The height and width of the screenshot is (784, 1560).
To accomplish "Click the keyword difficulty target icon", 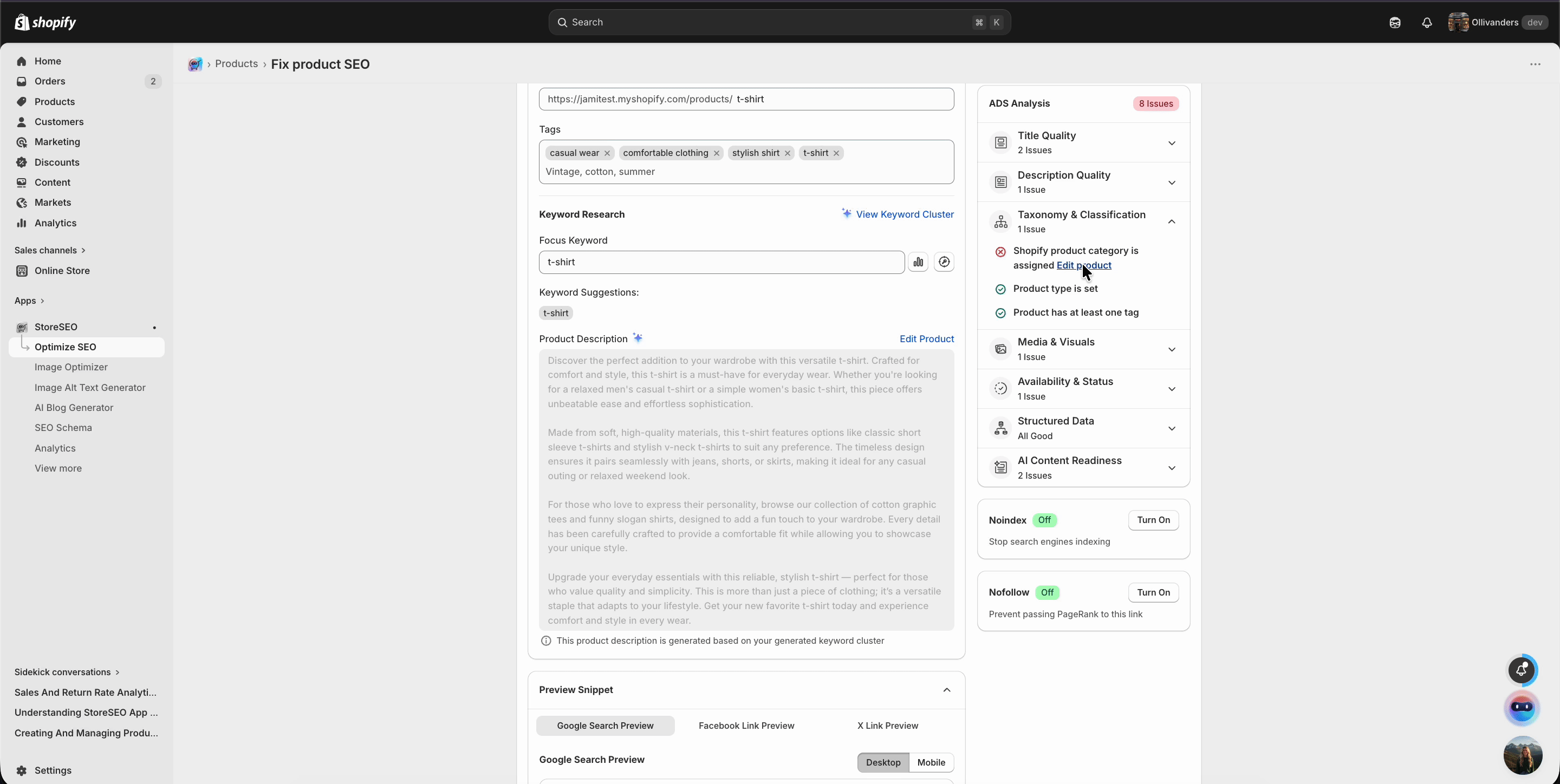I will click(x=944, y=262).
